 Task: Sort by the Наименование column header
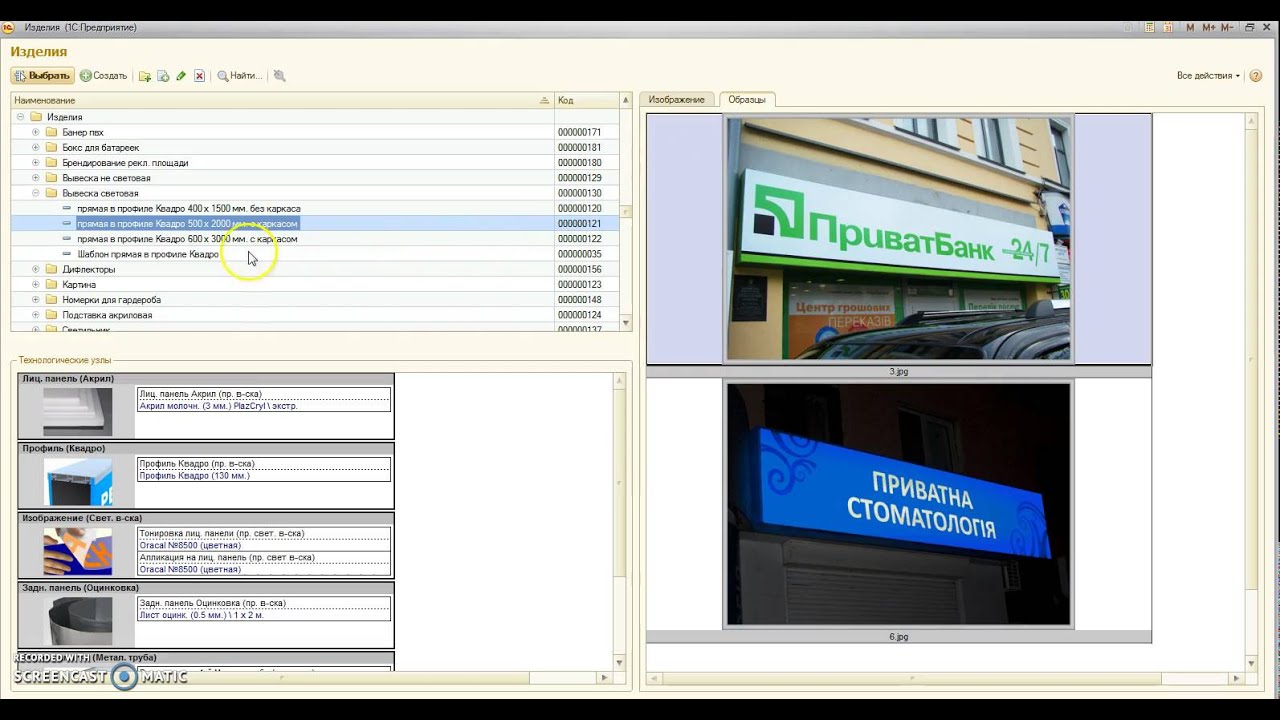[282, 100]
